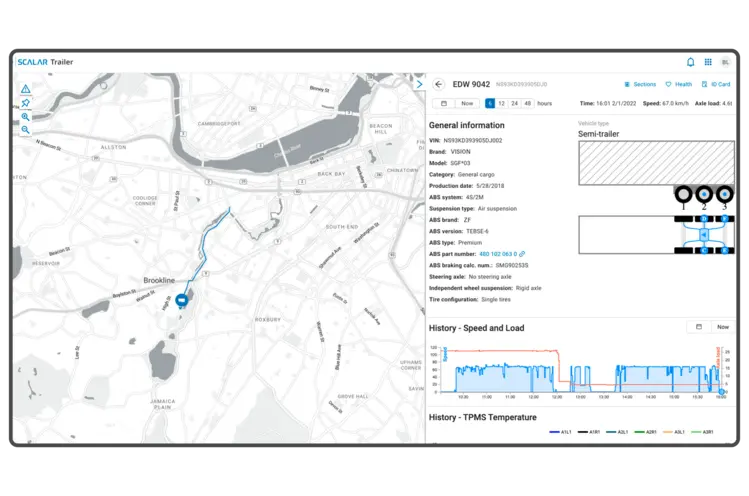The width and height of the screenshot is (749, 496).
Task: Select the 12 hours time range
Action: click(x=501, y=103)
